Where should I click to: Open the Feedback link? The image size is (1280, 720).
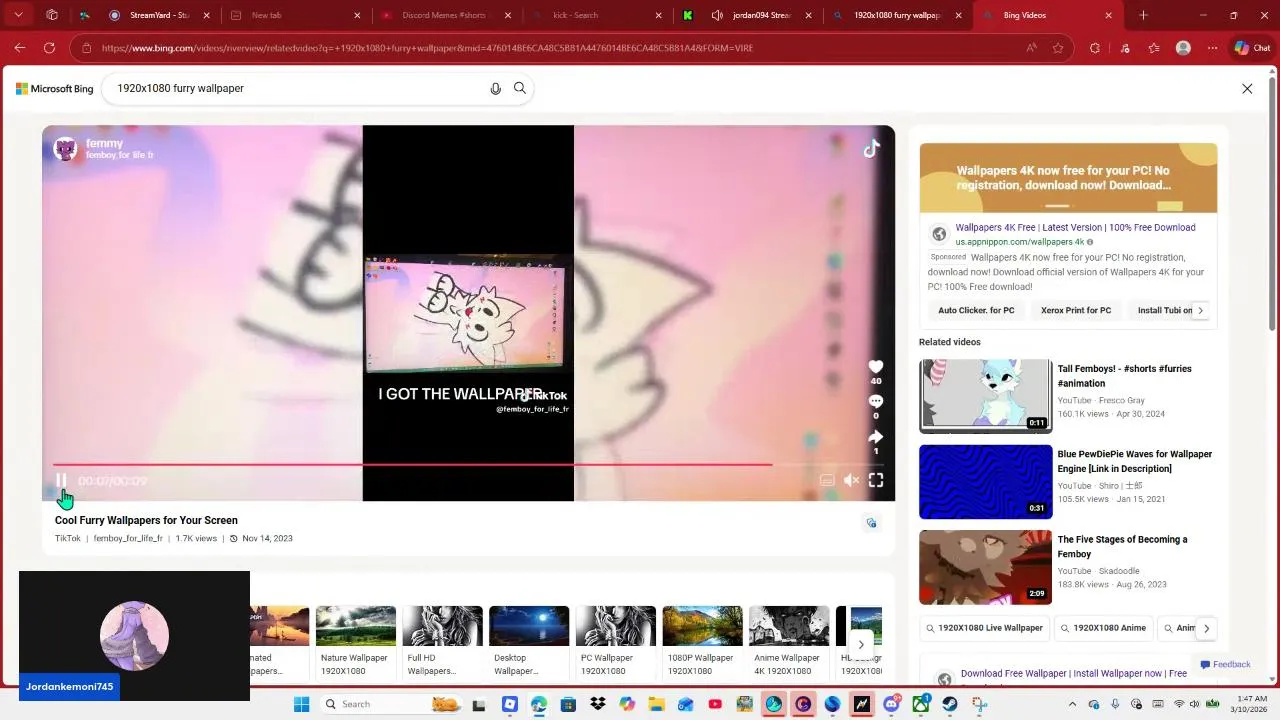point(1225,664)
